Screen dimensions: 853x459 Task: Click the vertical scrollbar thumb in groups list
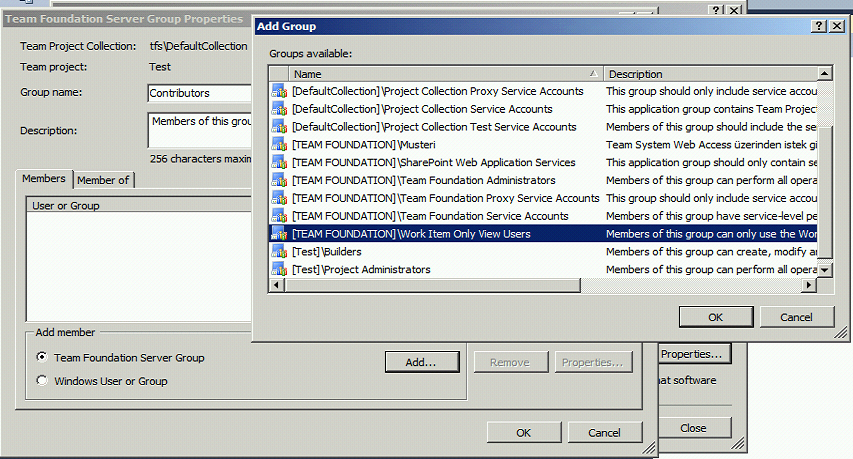pos(825,192)
